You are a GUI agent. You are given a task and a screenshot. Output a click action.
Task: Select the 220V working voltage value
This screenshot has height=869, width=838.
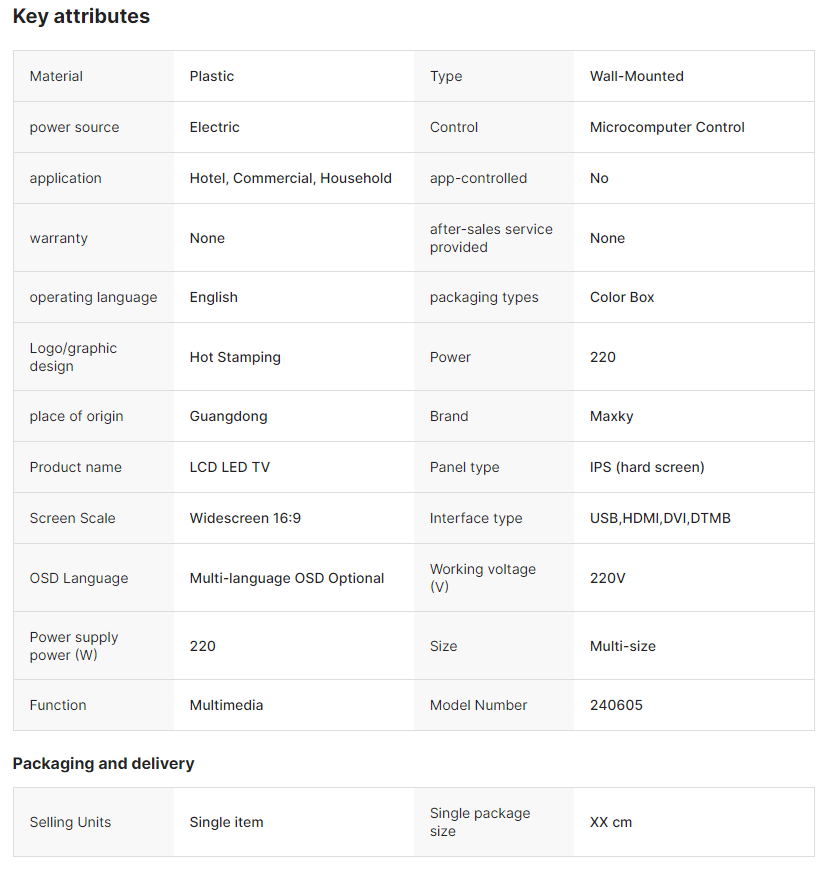click(607, 578)
